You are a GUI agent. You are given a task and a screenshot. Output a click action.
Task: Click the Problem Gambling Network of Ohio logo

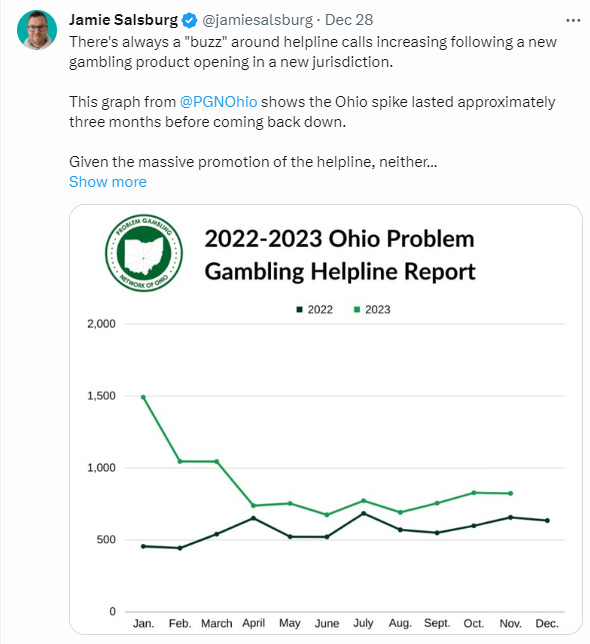[x=144, y=253]
